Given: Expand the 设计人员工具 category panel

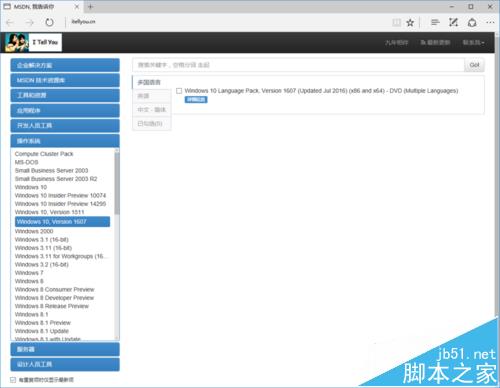Looking at the screenshot, I should pos(65,364).
